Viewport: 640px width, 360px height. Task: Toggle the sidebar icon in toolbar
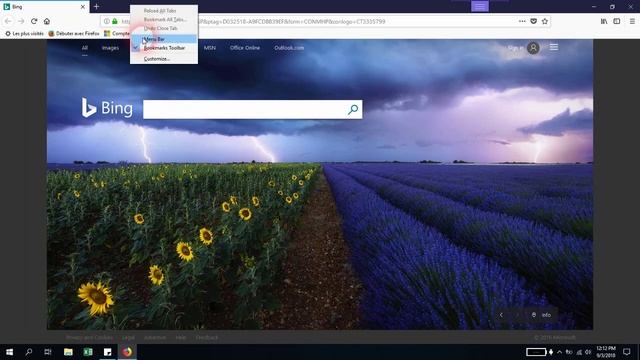point(617,21)
